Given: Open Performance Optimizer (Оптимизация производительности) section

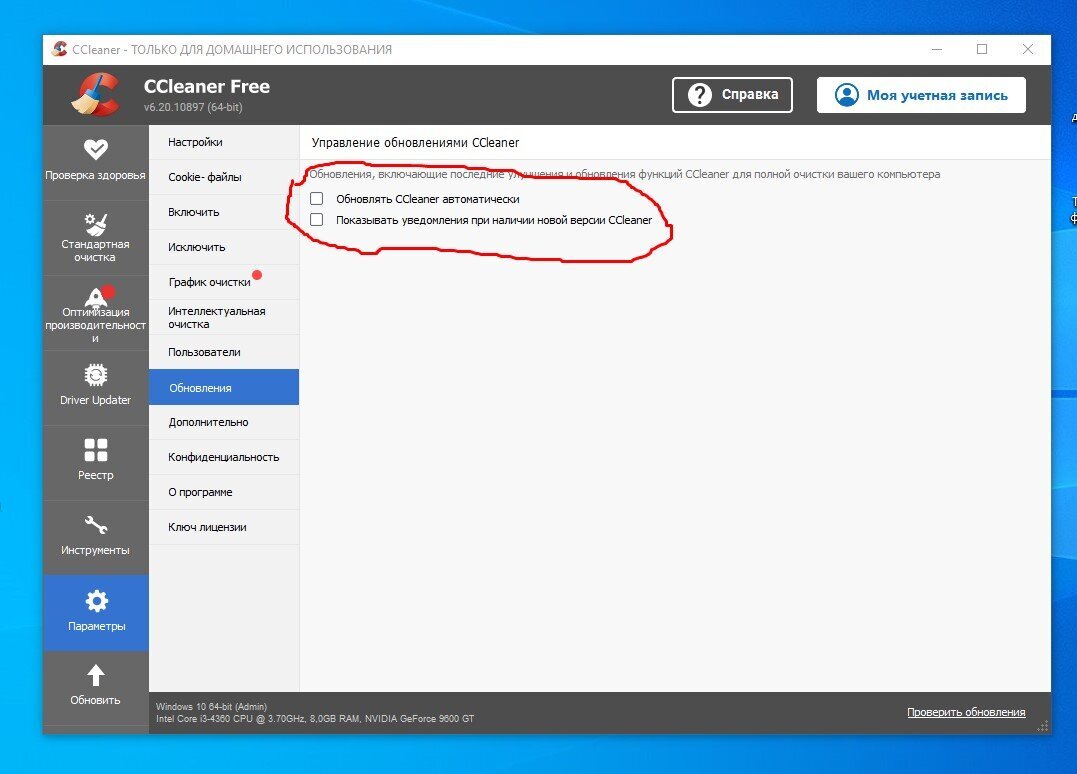Looking at the screenshot, I should (95, 313).
